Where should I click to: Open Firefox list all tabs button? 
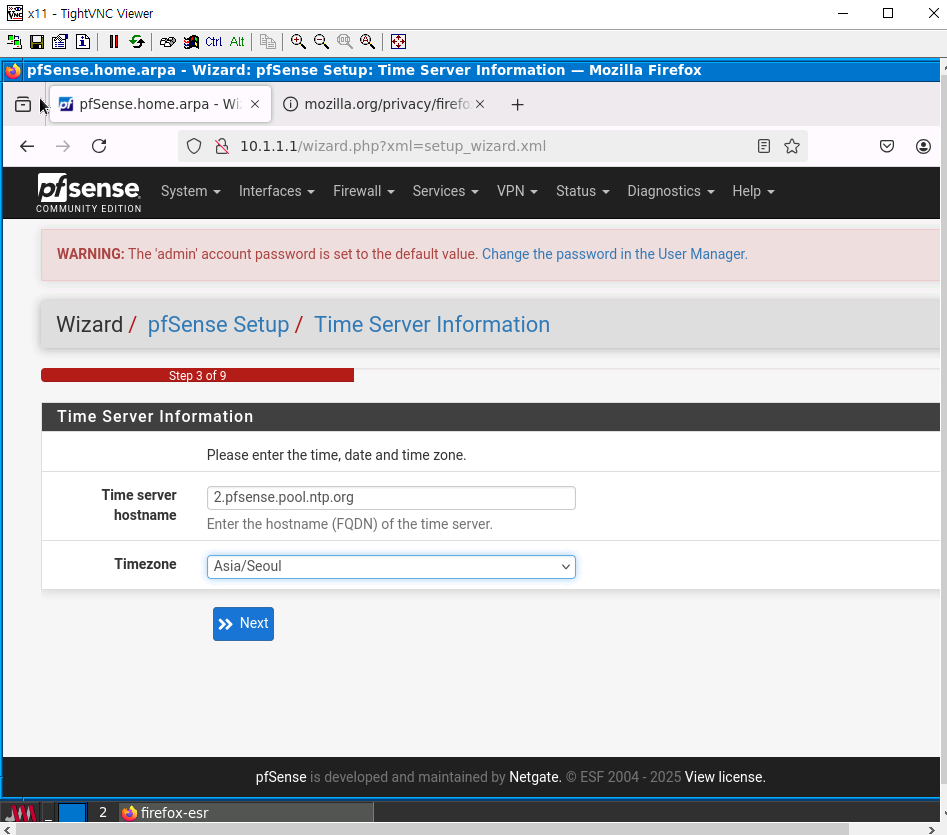[x=23, y=104]
